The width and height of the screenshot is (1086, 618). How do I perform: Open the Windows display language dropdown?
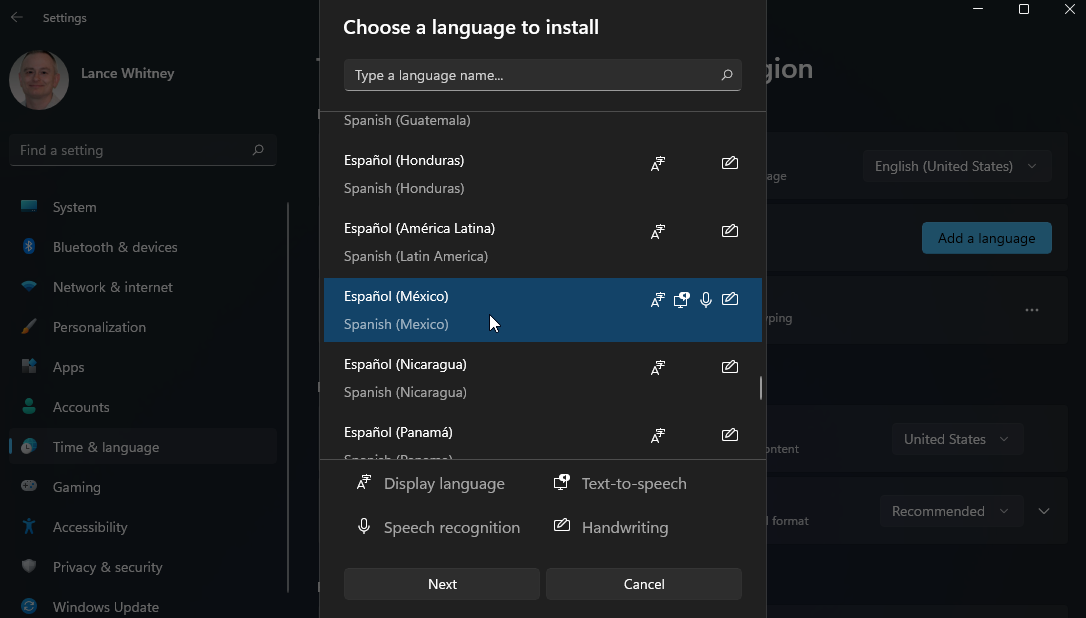point(956,166)
